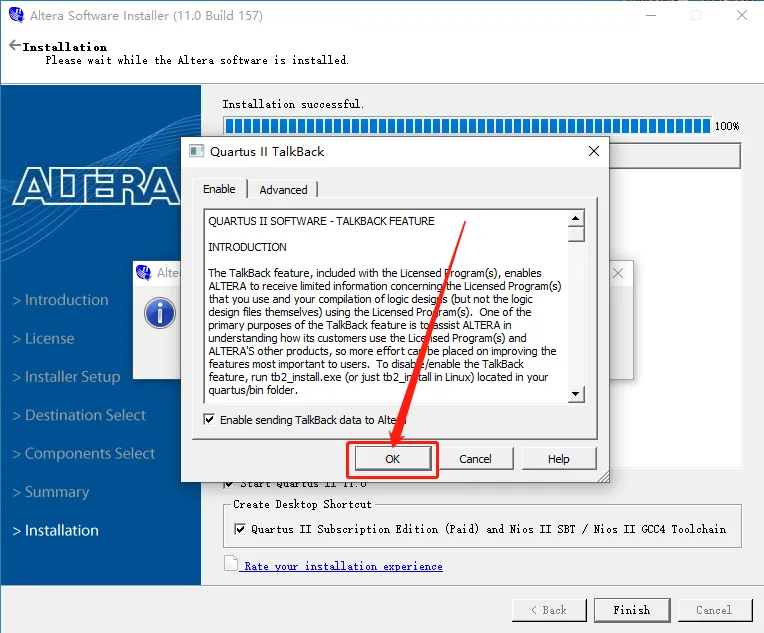Click the Altera icon on background message box
The image size is (764, 633).
tap(144, 272)
